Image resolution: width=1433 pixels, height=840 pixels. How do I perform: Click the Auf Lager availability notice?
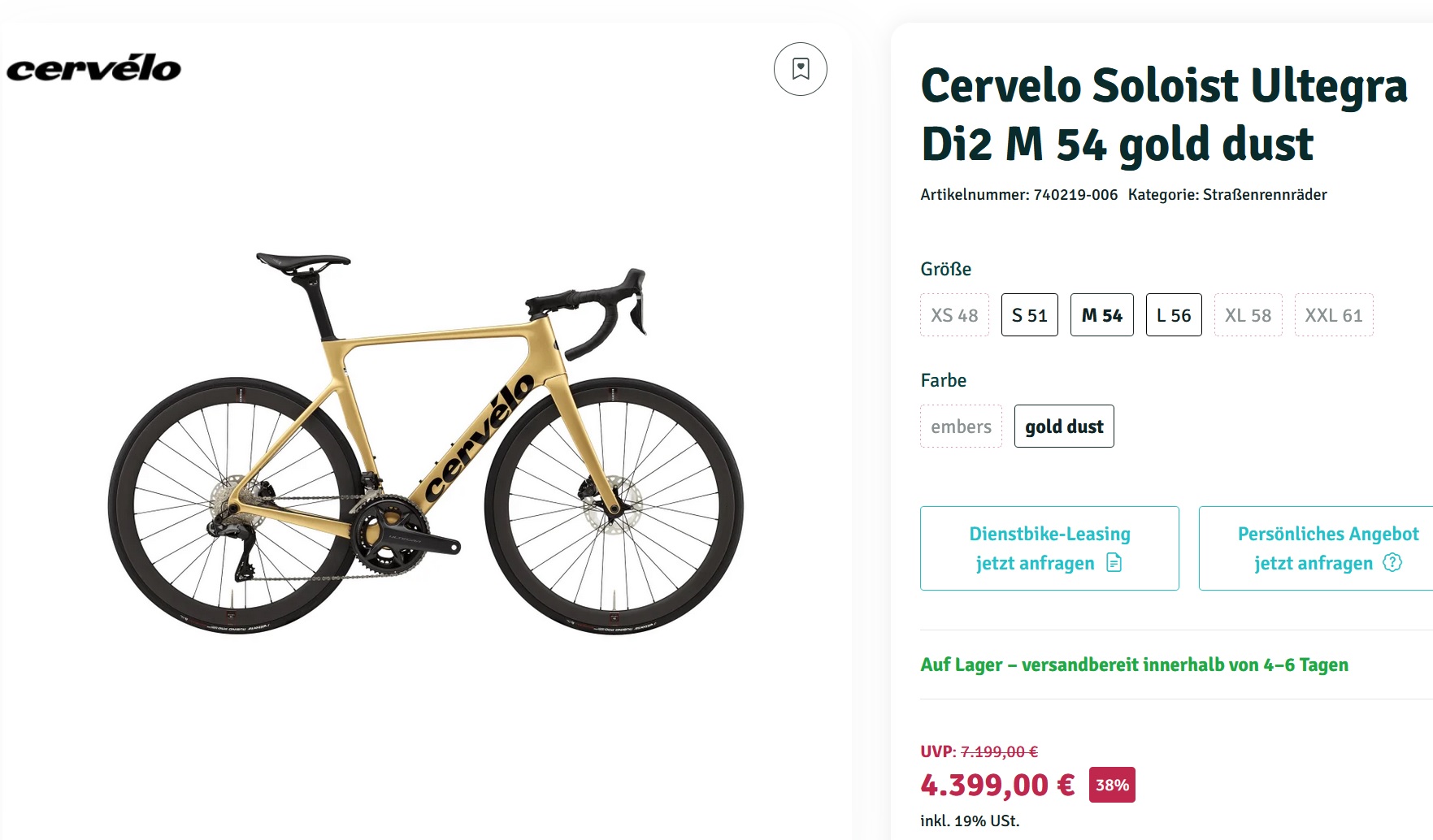(x=1134, y=665)
